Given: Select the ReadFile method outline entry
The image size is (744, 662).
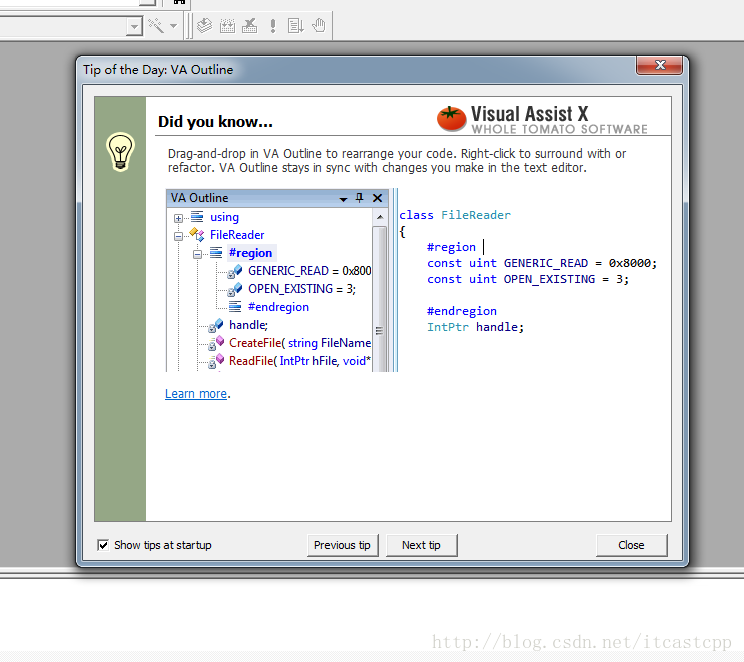Looking at the screenshot, I should (x=300, y=361).
